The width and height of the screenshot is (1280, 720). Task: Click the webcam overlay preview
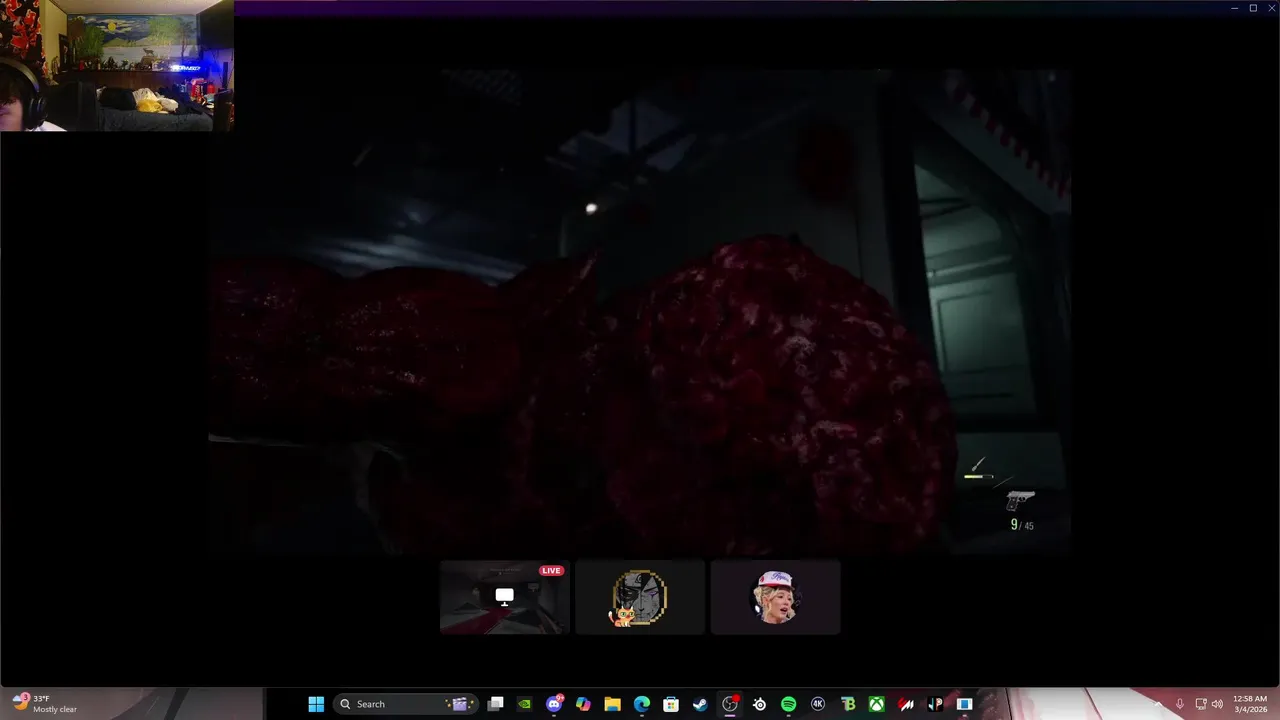point(117,66)
